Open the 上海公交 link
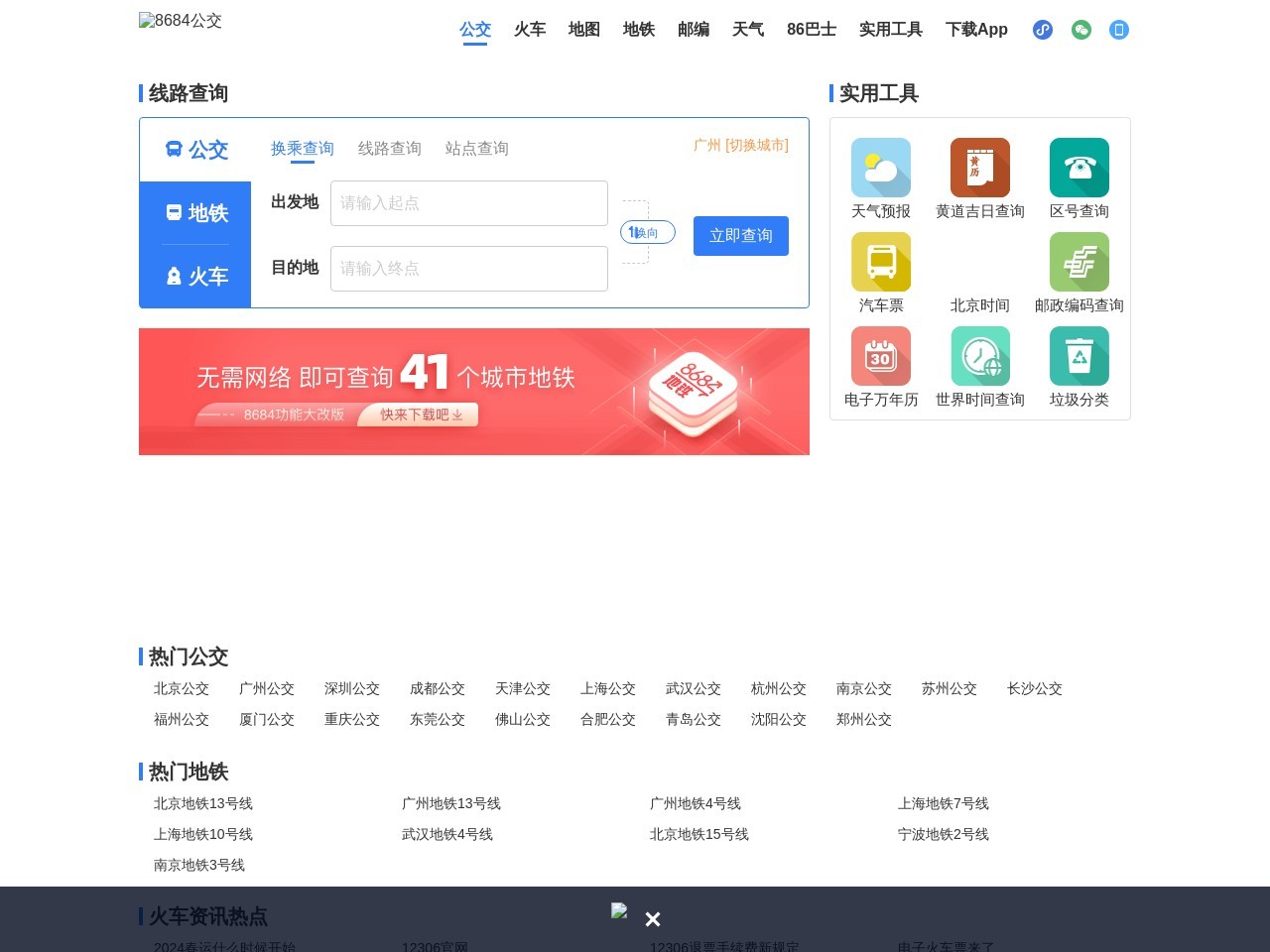The width and height of the screenshot is (1270, 952). tap(608, 688)
